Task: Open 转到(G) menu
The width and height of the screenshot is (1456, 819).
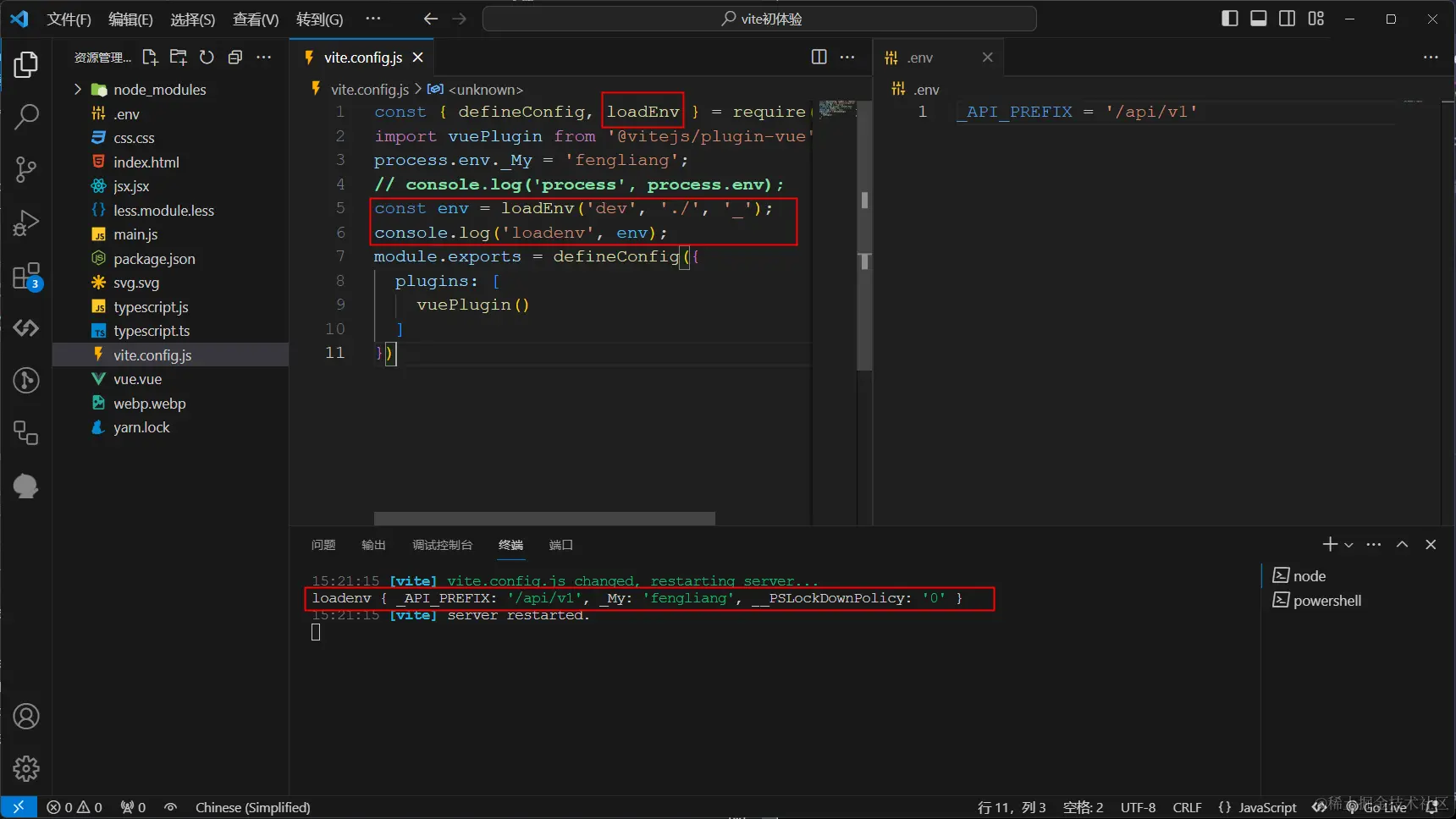Action: pos(320,19)
